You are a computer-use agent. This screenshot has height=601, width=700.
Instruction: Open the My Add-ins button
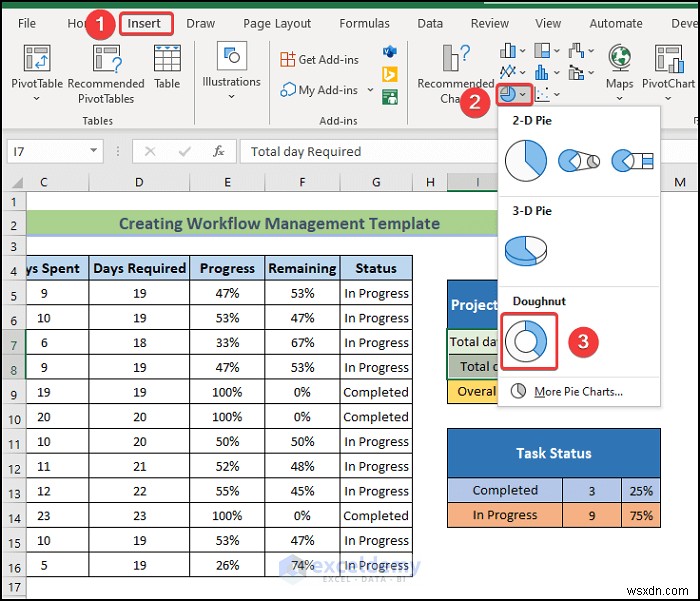click(x=320, y=90)
